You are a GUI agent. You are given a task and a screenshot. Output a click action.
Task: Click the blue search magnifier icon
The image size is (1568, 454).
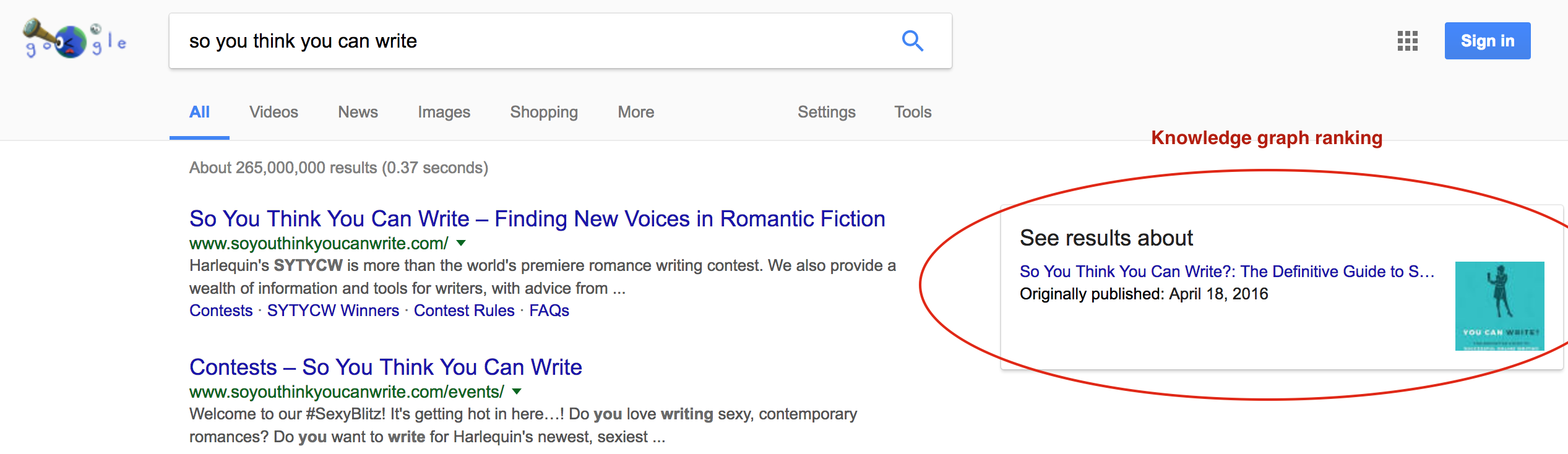click(912, 41)
